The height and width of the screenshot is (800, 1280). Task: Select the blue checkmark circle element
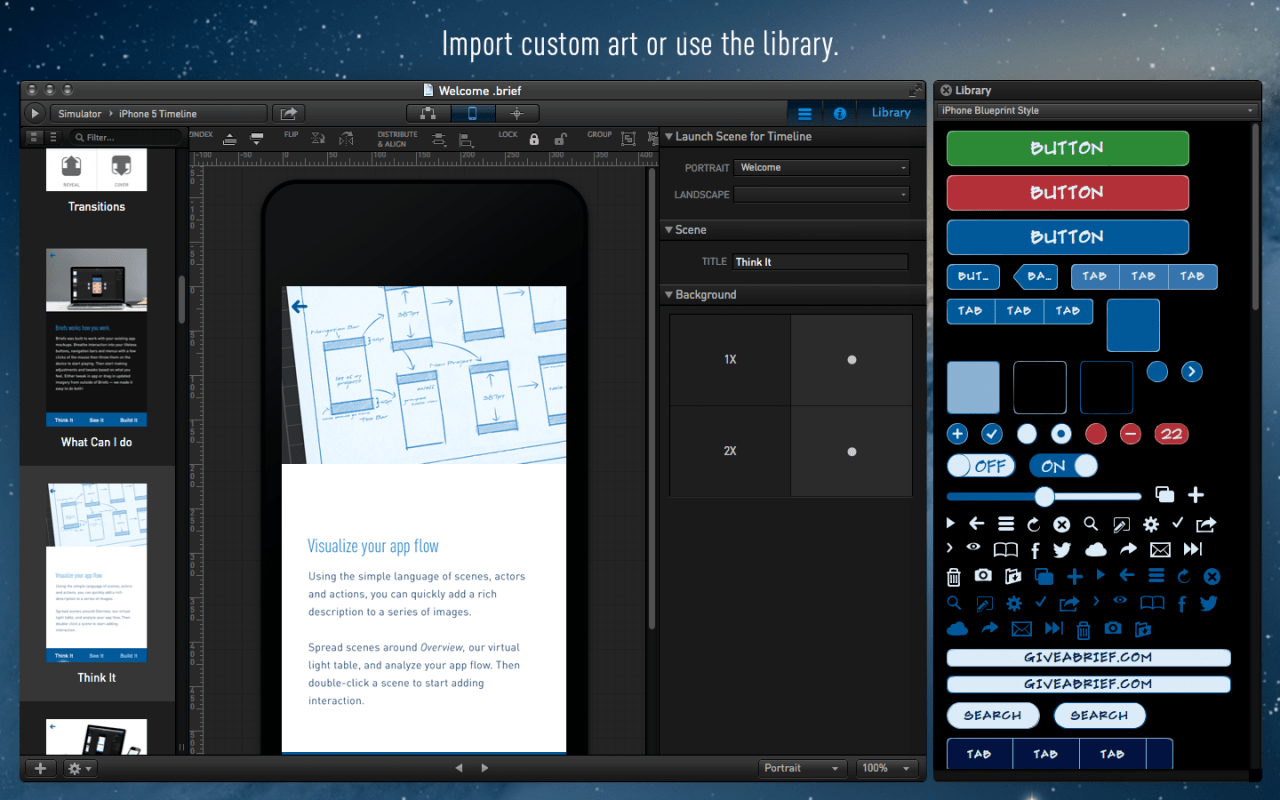click(992, 434)
